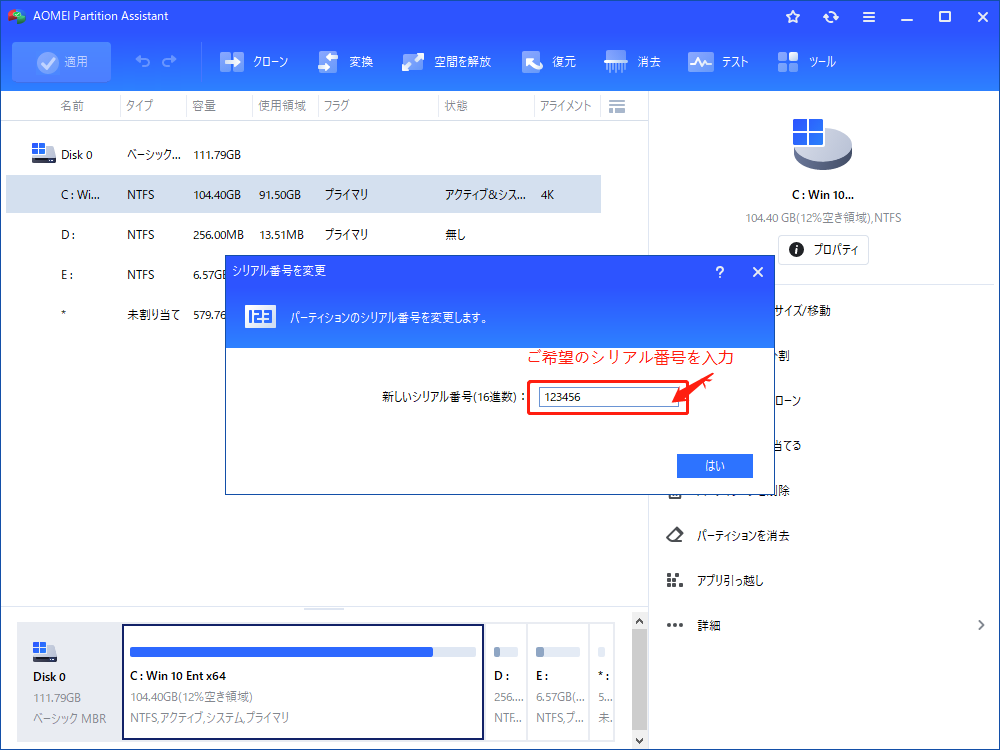Open the クローン clone tool
The width and height of the screenshot is (1000, 750).
254,62
